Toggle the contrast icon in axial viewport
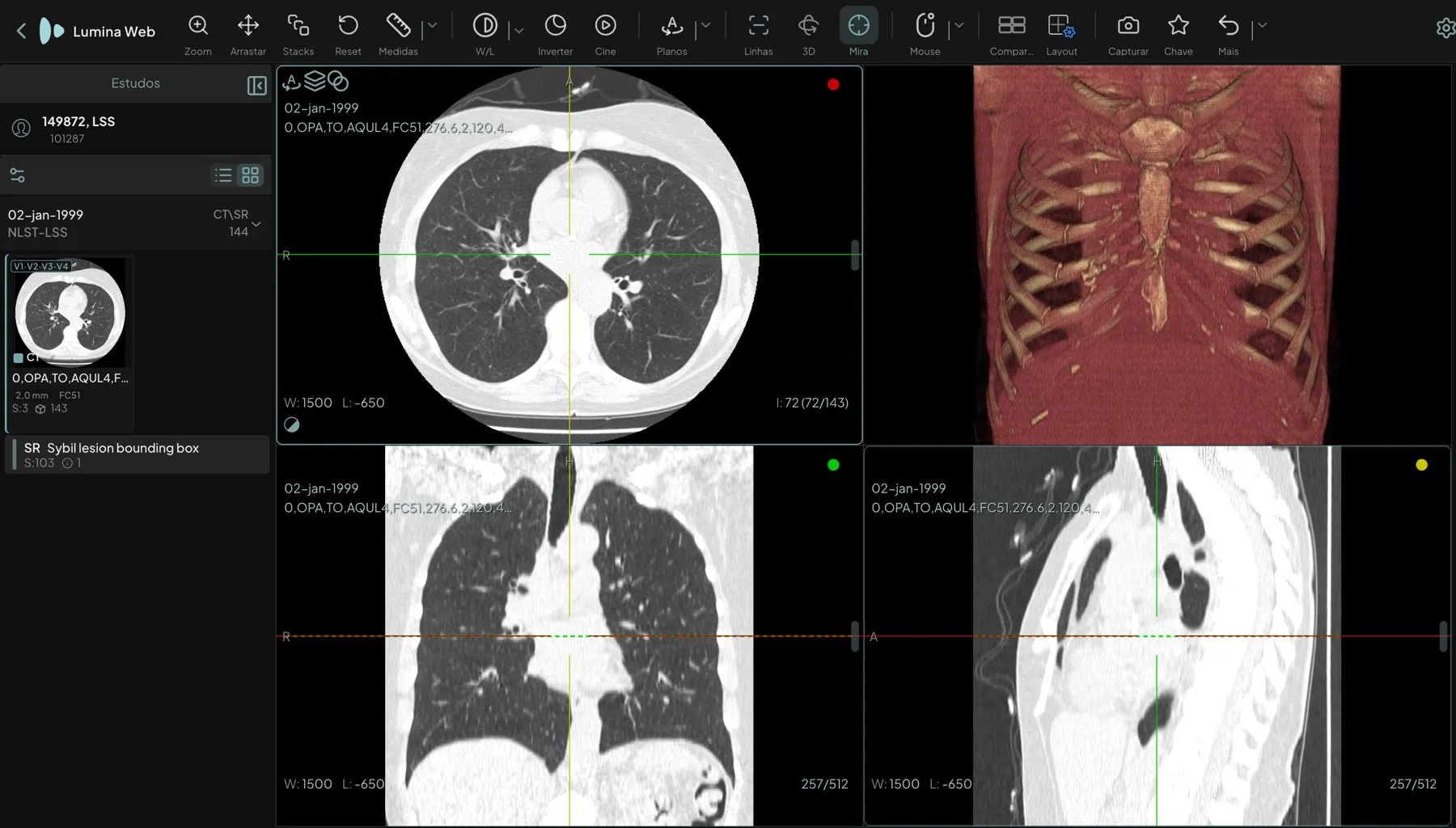Viewport: 1456px width, 828px height. [x=292, y=425]
